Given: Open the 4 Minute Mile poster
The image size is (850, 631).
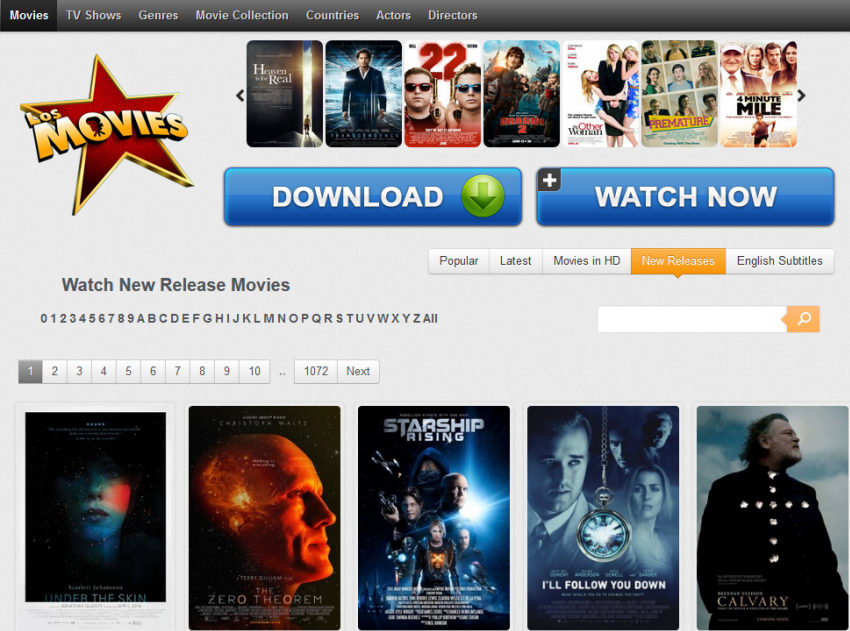Looking at the screenshot, I should pyautogui.click(x=758, y=94).
